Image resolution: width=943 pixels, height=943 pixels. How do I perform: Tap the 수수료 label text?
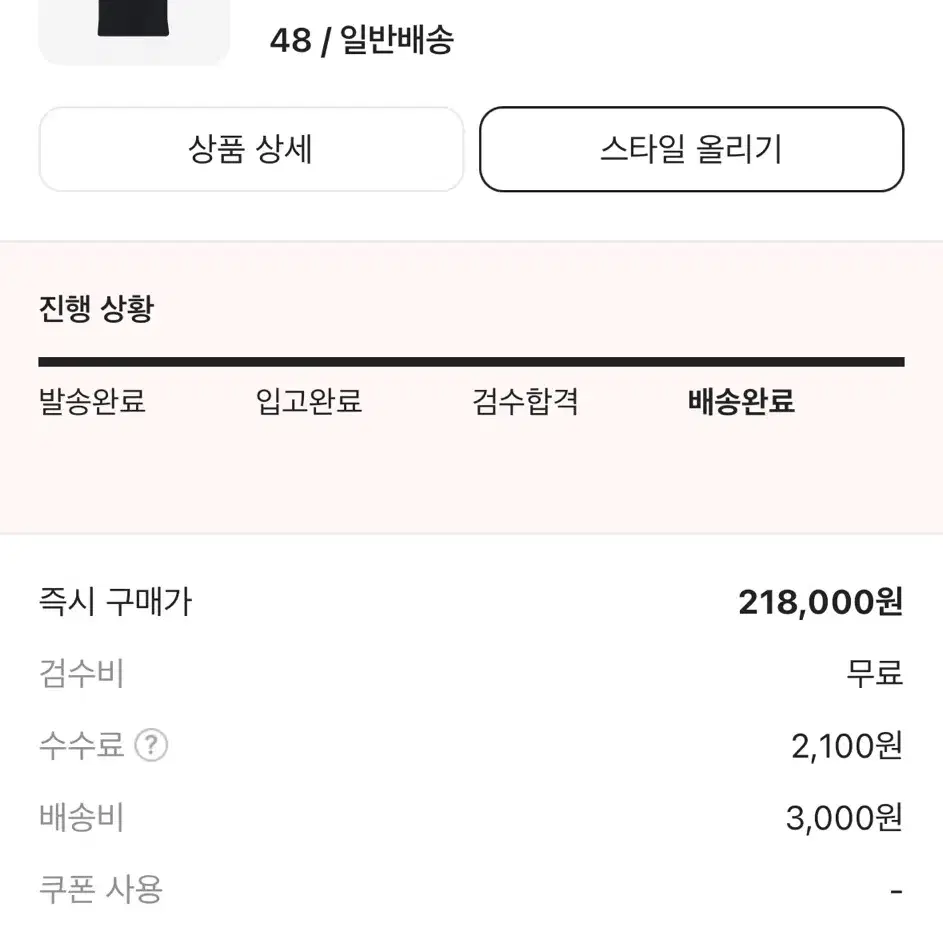click(x=81, y=745)
